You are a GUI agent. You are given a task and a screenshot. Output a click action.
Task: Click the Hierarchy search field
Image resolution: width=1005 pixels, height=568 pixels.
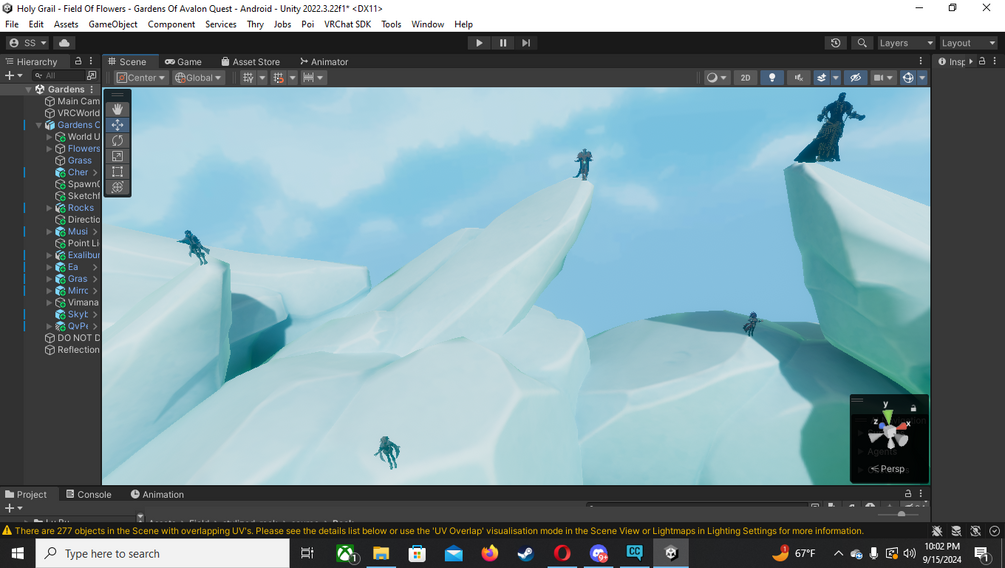point(58,76)
